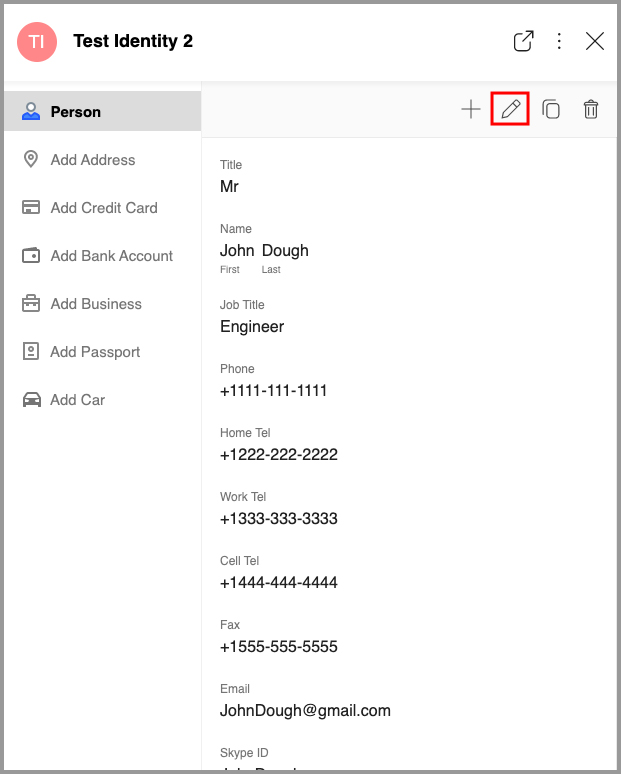621x774 pixels.
Task: Click the phone number +1111-111-1111
Action: tap(273, 391)
